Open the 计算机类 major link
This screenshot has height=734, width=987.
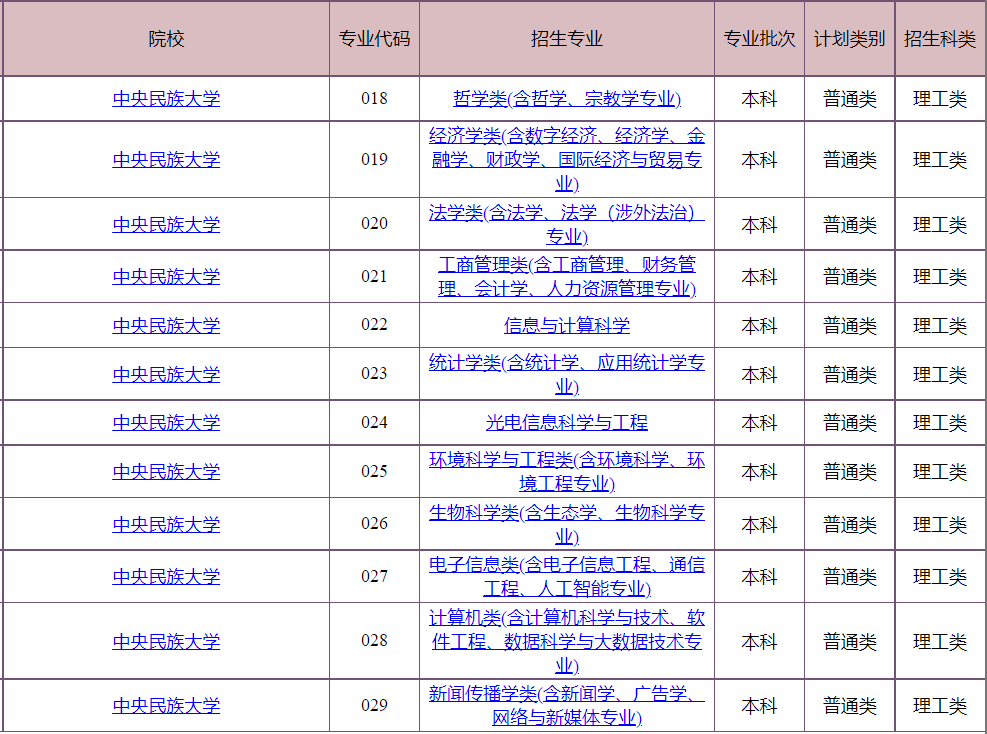coord(567,641)
